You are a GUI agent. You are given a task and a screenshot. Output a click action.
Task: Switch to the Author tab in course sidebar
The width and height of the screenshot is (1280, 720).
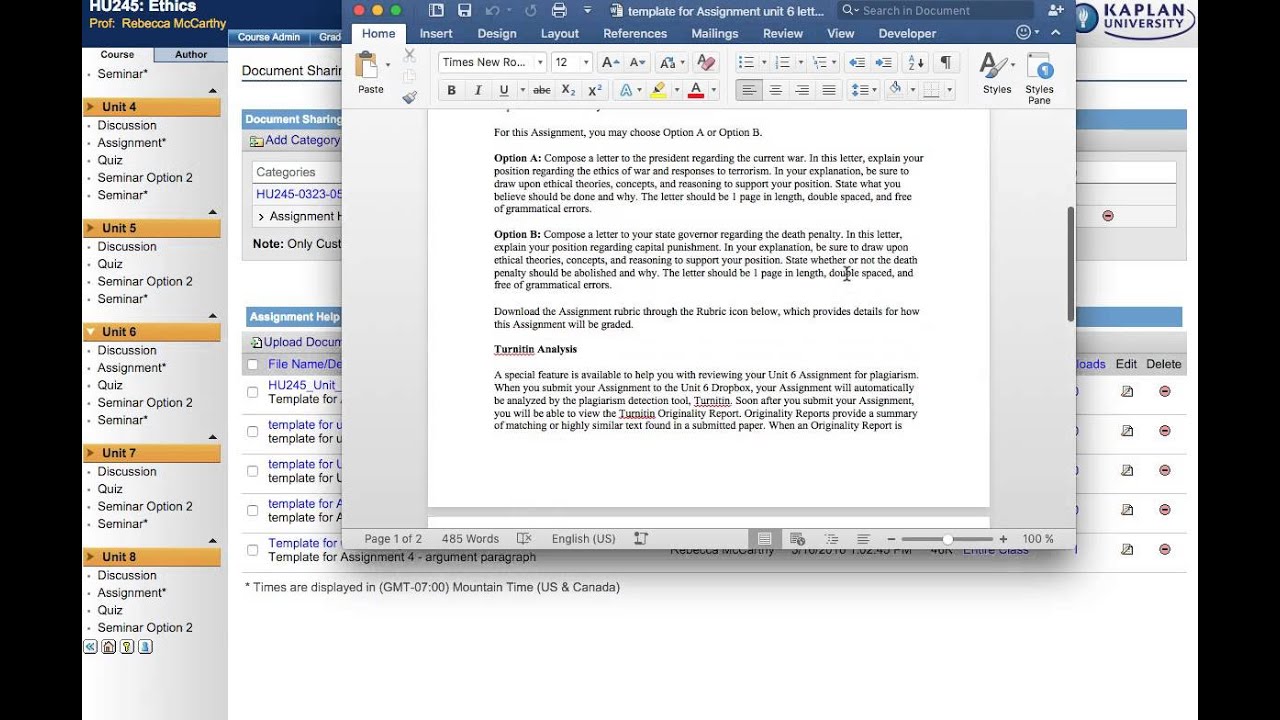[191, 55]
